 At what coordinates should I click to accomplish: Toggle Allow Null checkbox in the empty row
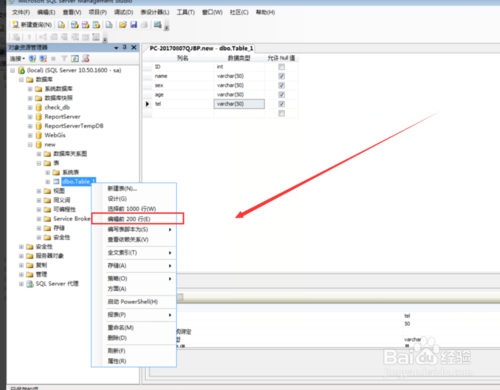pyautogui.click(x=282, y=113)
